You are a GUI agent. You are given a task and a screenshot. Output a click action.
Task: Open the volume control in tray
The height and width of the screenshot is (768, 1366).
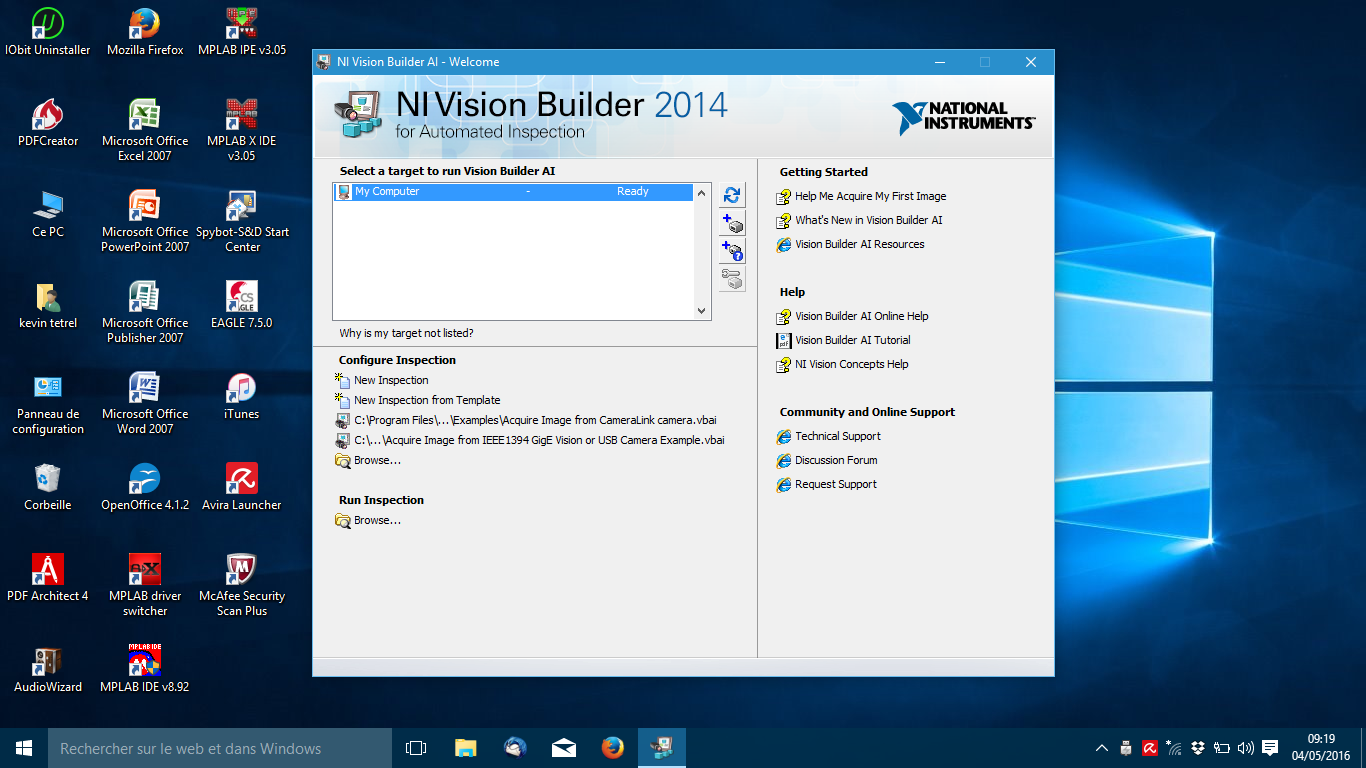(1246, 748)
